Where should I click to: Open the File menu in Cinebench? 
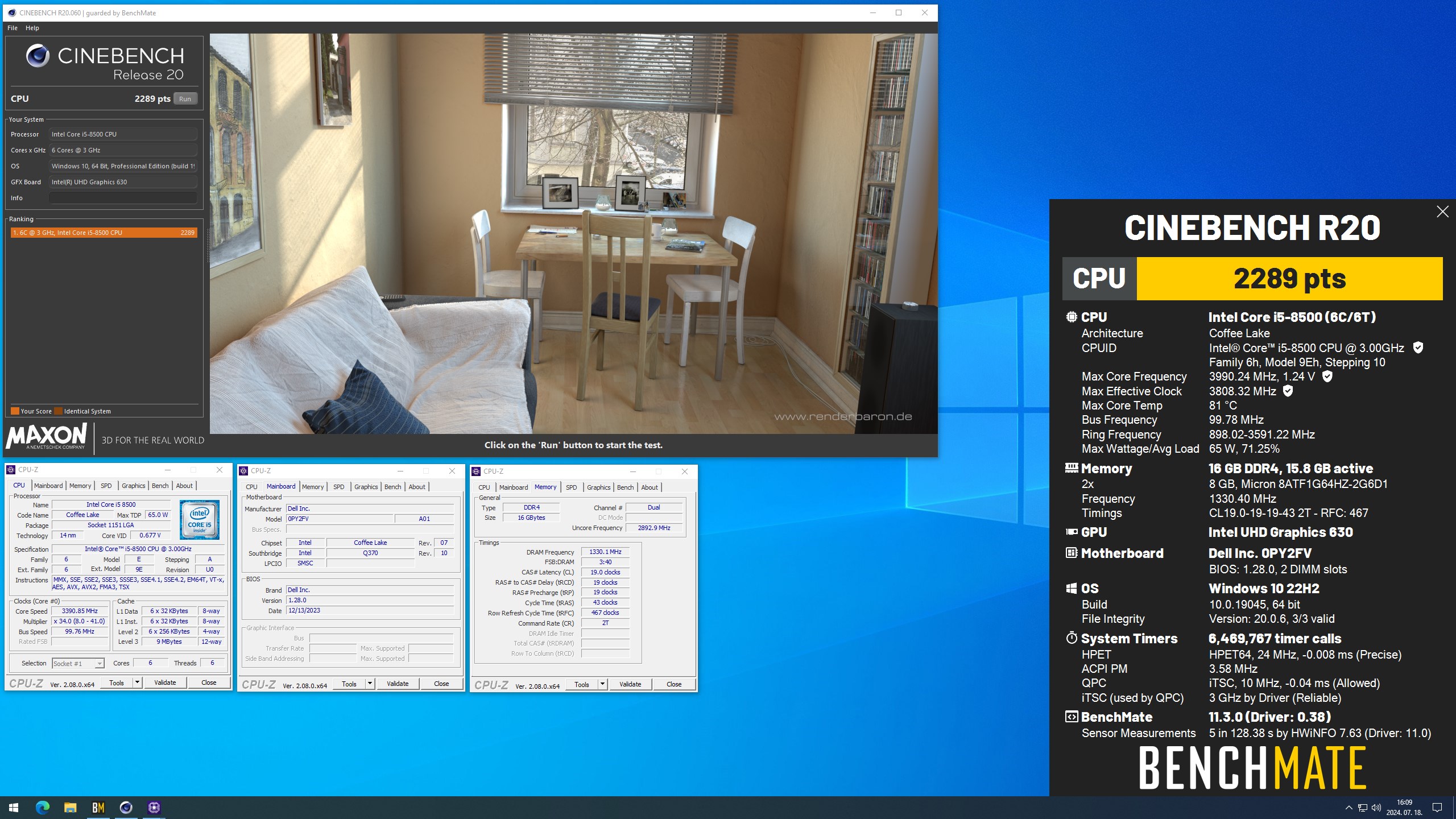pos(13,28)
